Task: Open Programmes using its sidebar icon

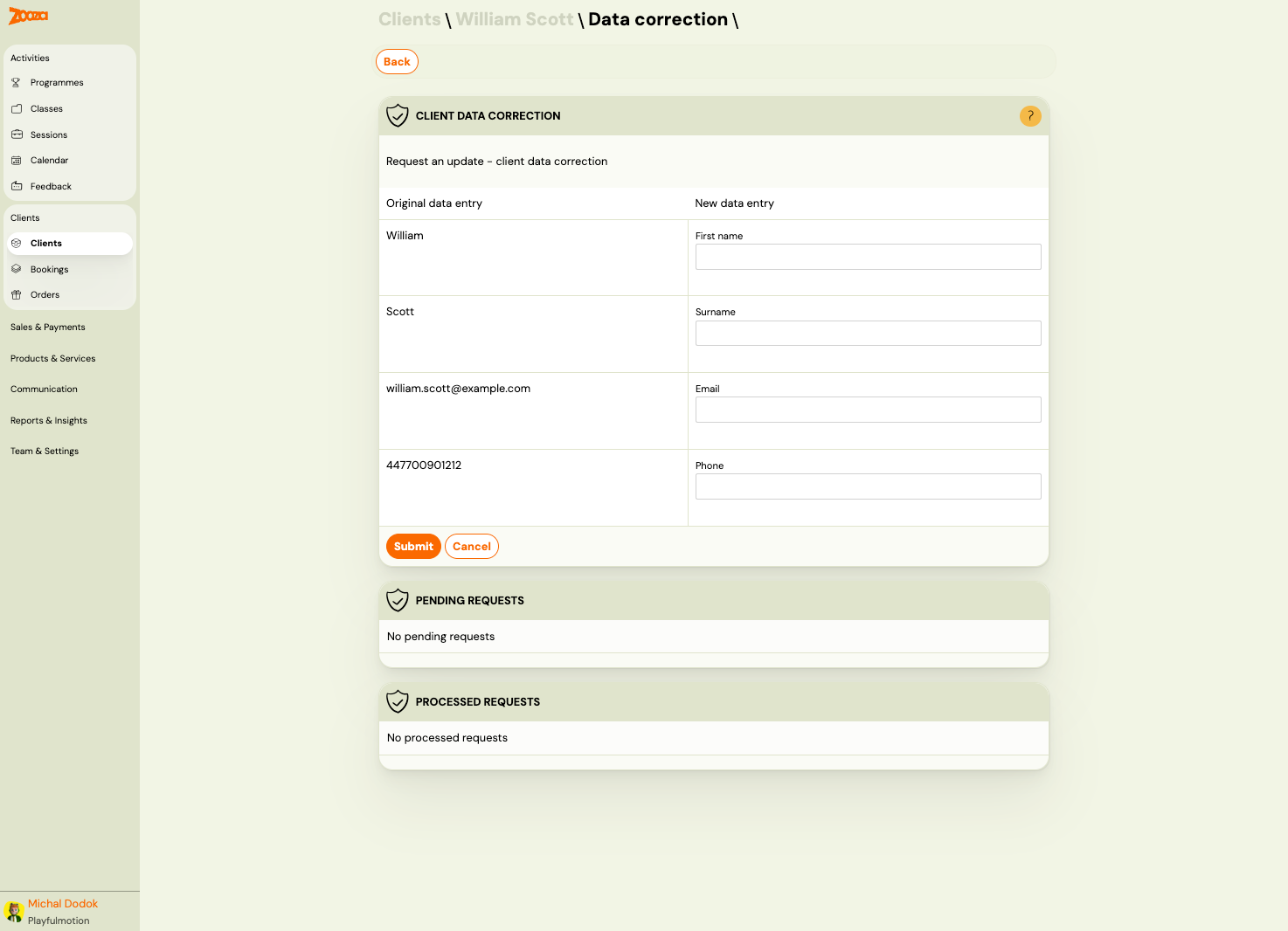Action: 17,82
